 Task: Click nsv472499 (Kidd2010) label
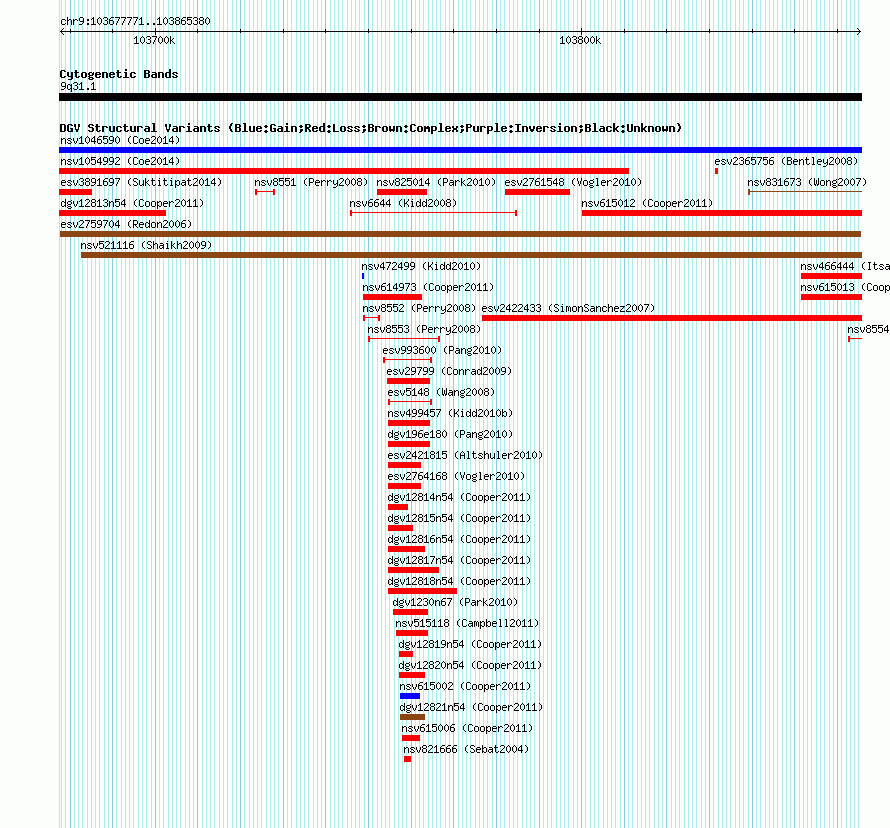[421, 266]
